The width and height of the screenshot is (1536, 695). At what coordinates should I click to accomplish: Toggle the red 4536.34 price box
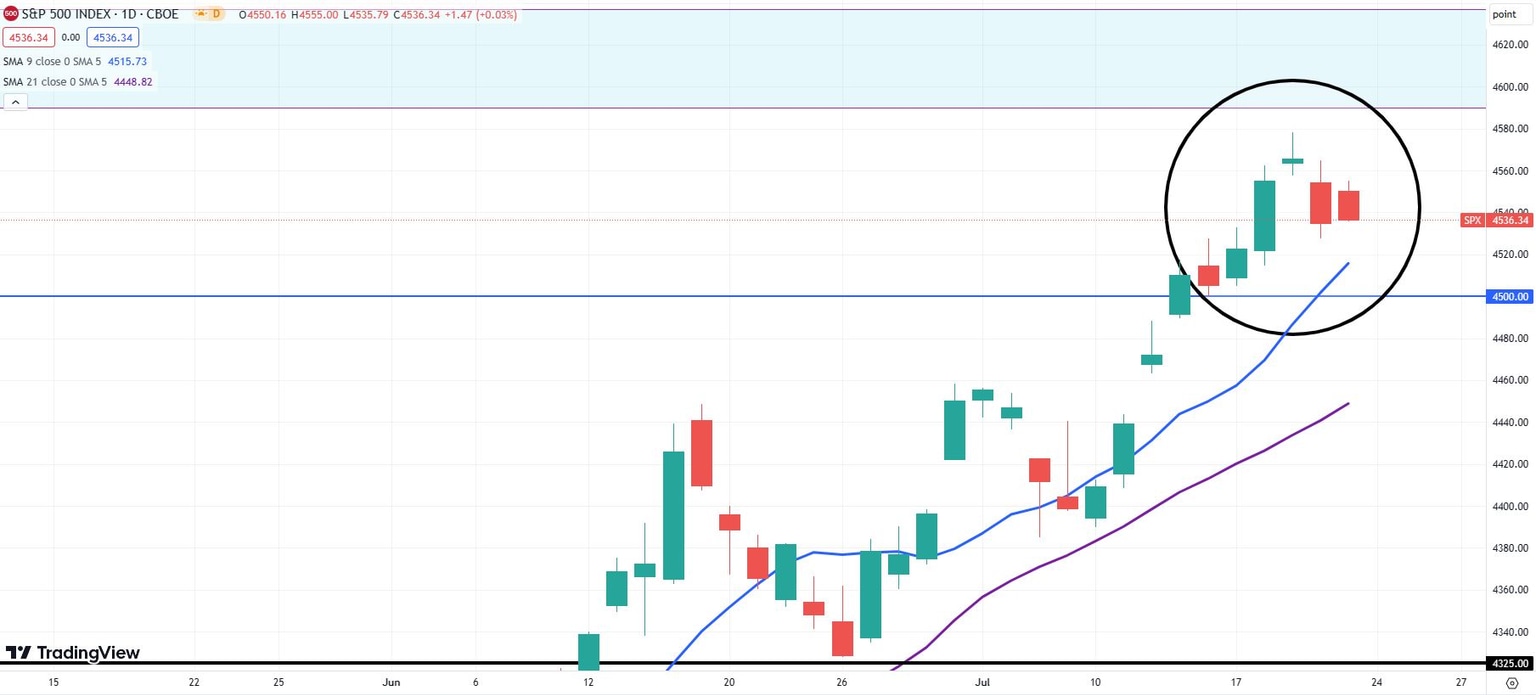click(x=28, y=37)
